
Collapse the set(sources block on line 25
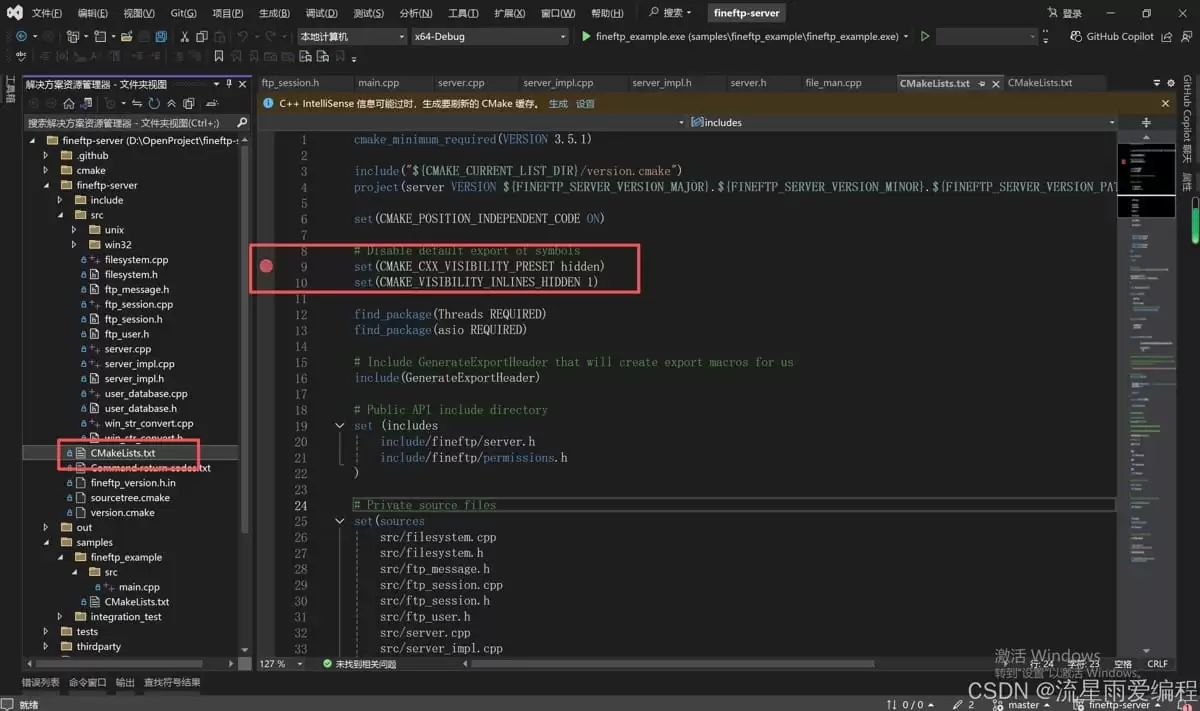click(340, 521)
